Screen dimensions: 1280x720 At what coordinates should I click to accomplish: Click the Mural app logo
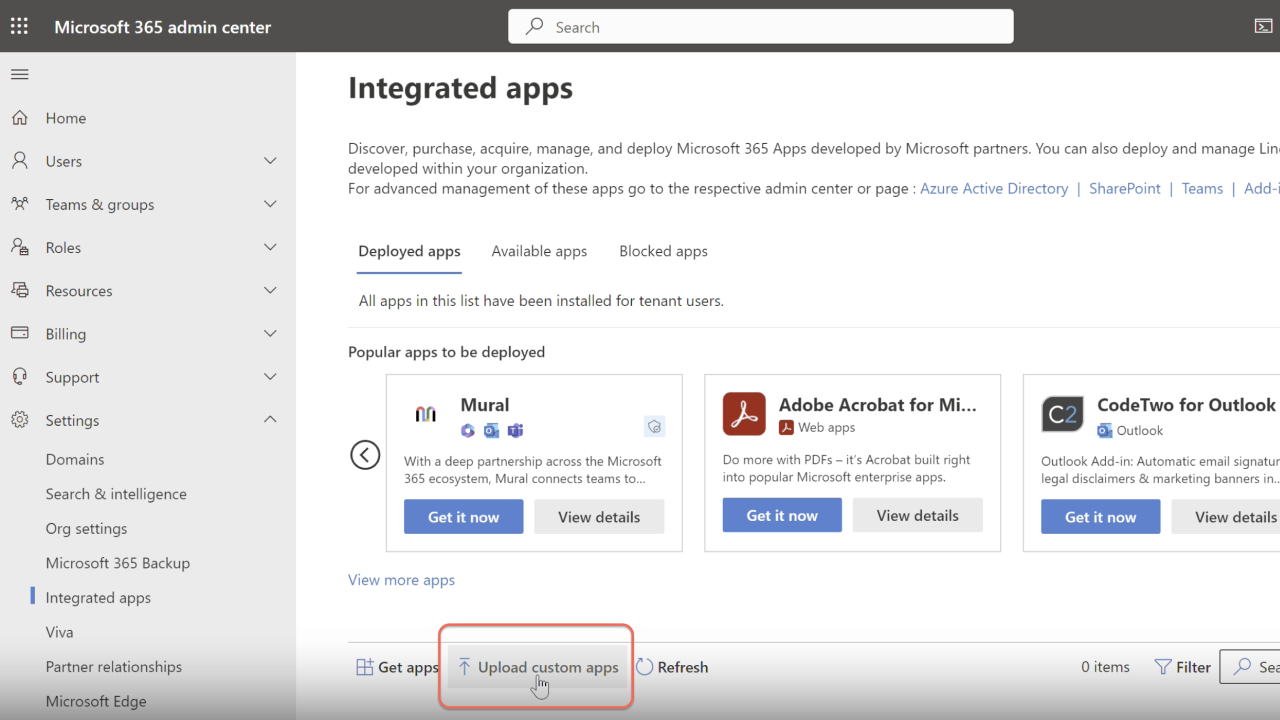point(426,414)
